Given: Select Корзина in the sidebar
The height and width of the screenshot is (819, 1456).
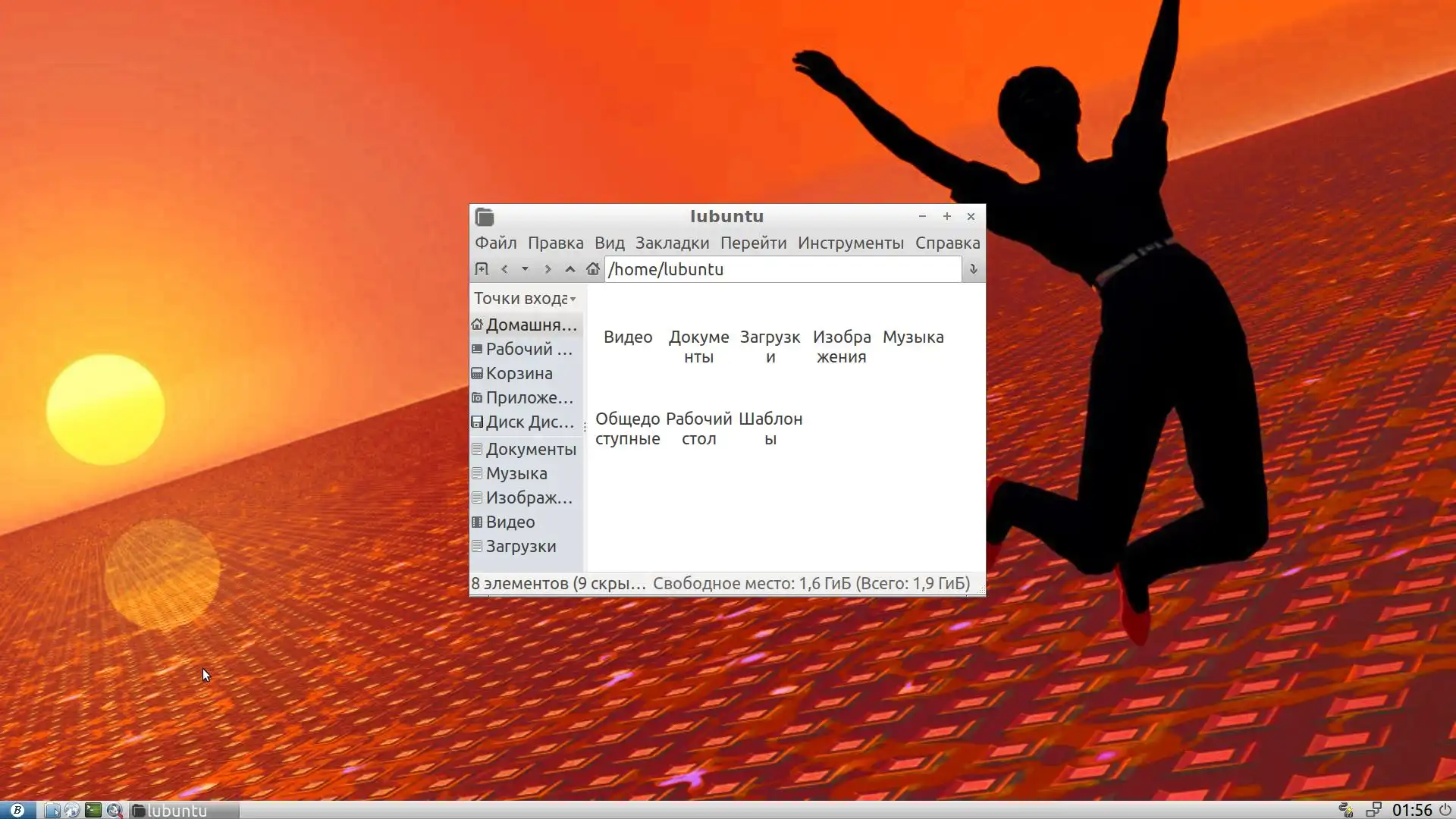Looking at the screenshot, I should tap(519, 374).
